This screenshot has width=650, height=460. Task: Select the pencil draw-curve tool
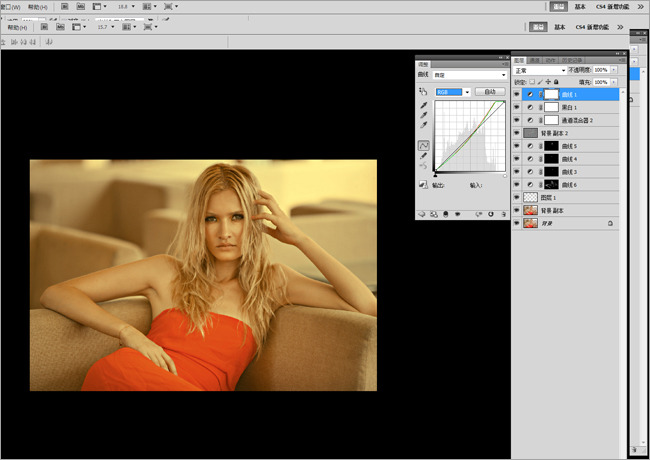click(423, 156)
